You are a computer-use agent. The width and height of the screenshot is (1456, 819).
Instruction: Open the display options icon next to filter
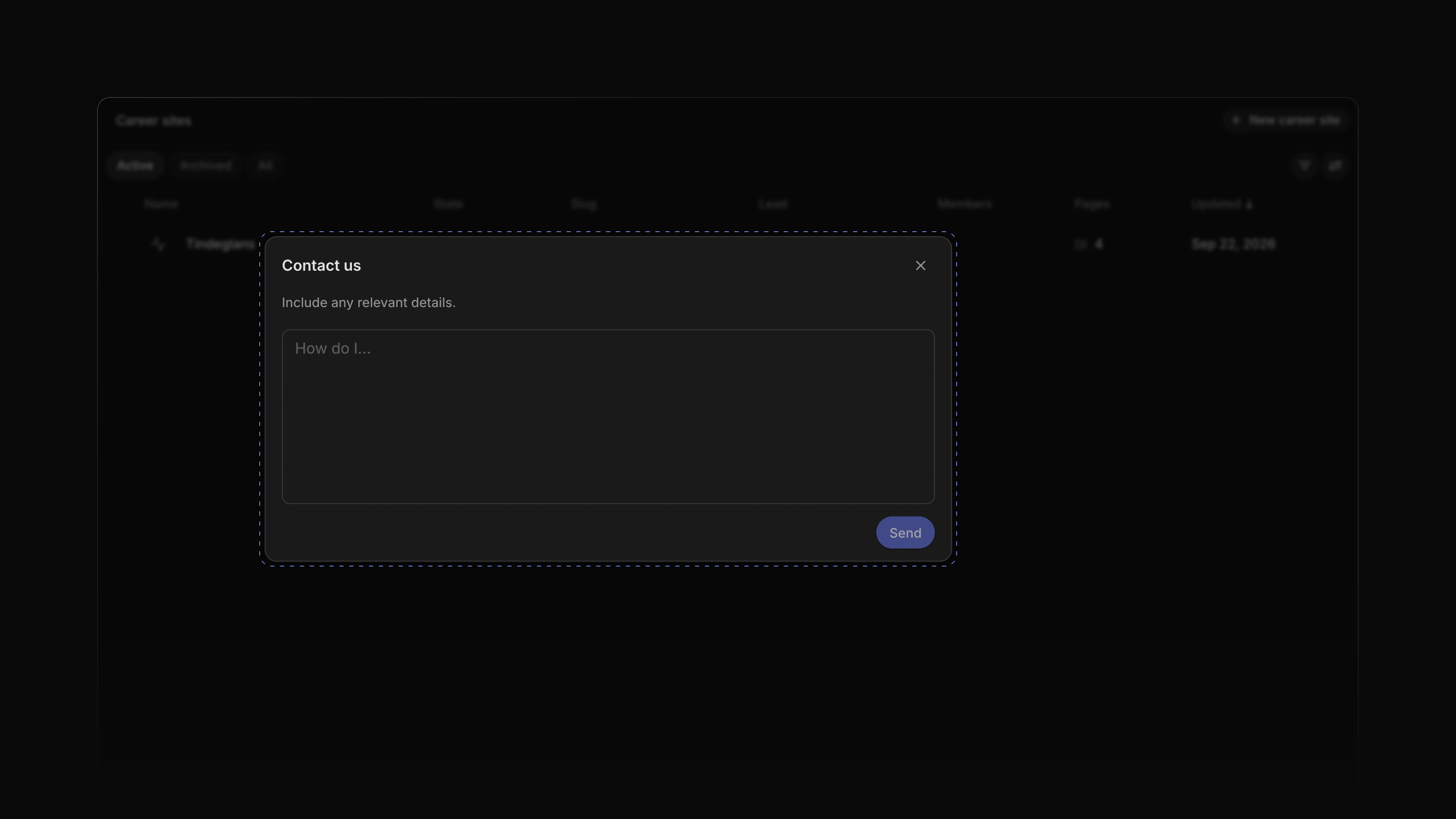pos(1335,166)
